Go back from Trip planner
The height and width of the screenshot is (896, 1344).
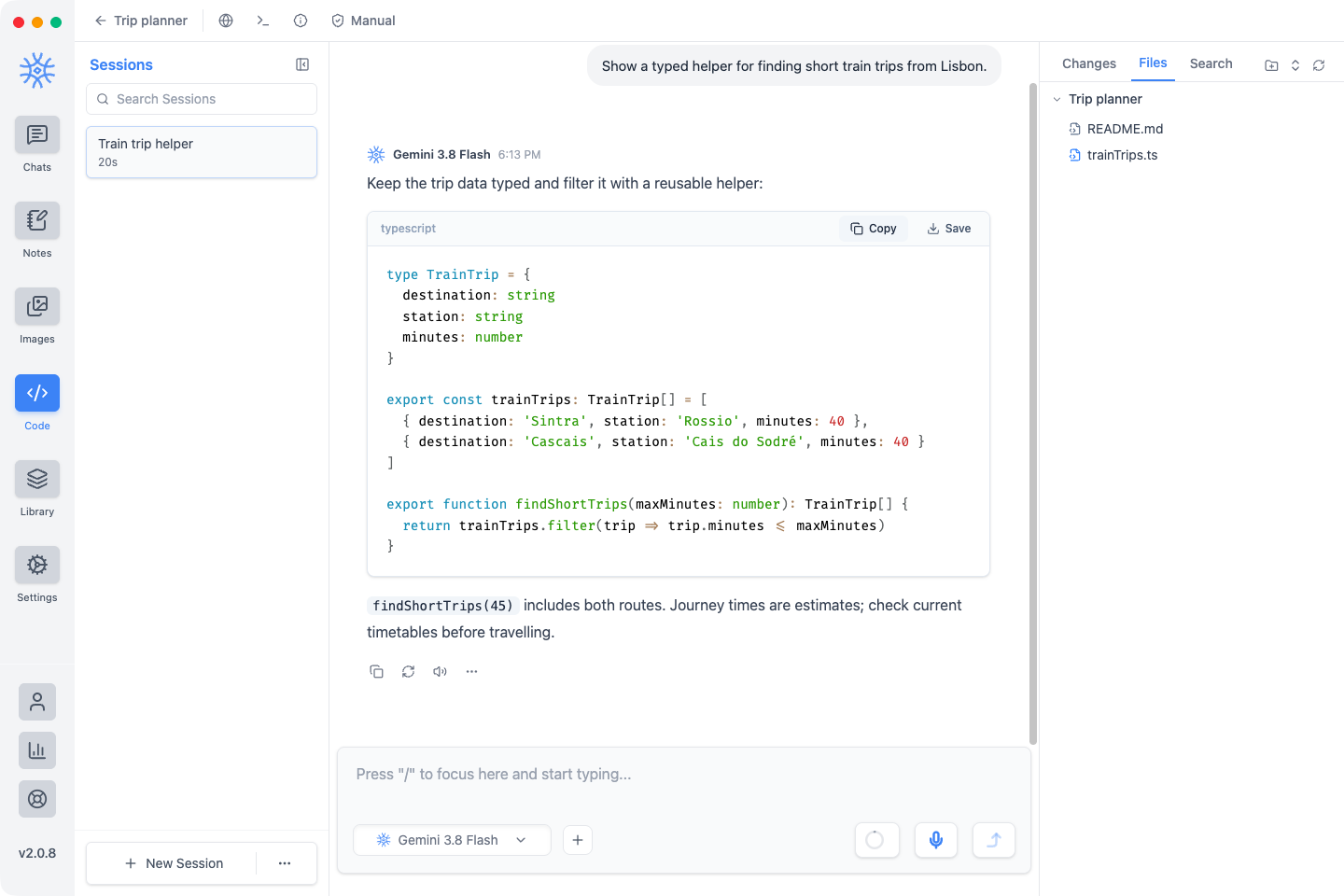pos(141,21)
